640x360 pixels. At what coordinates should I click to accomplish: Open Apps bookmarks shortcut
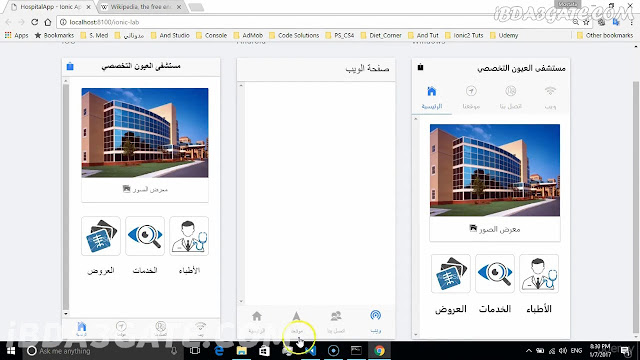pyautogui.click(x=16, y=36)
